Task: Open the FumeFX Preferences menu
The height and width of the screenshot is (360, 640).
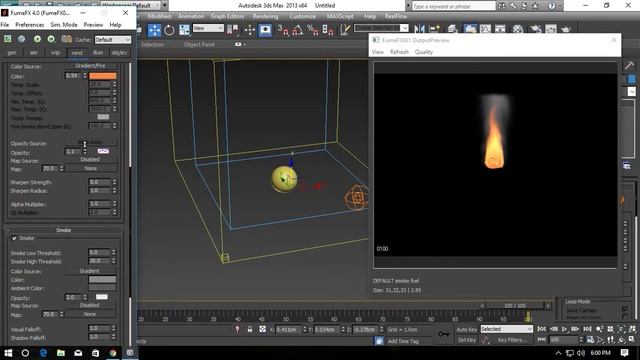Action: click(29, 25)
